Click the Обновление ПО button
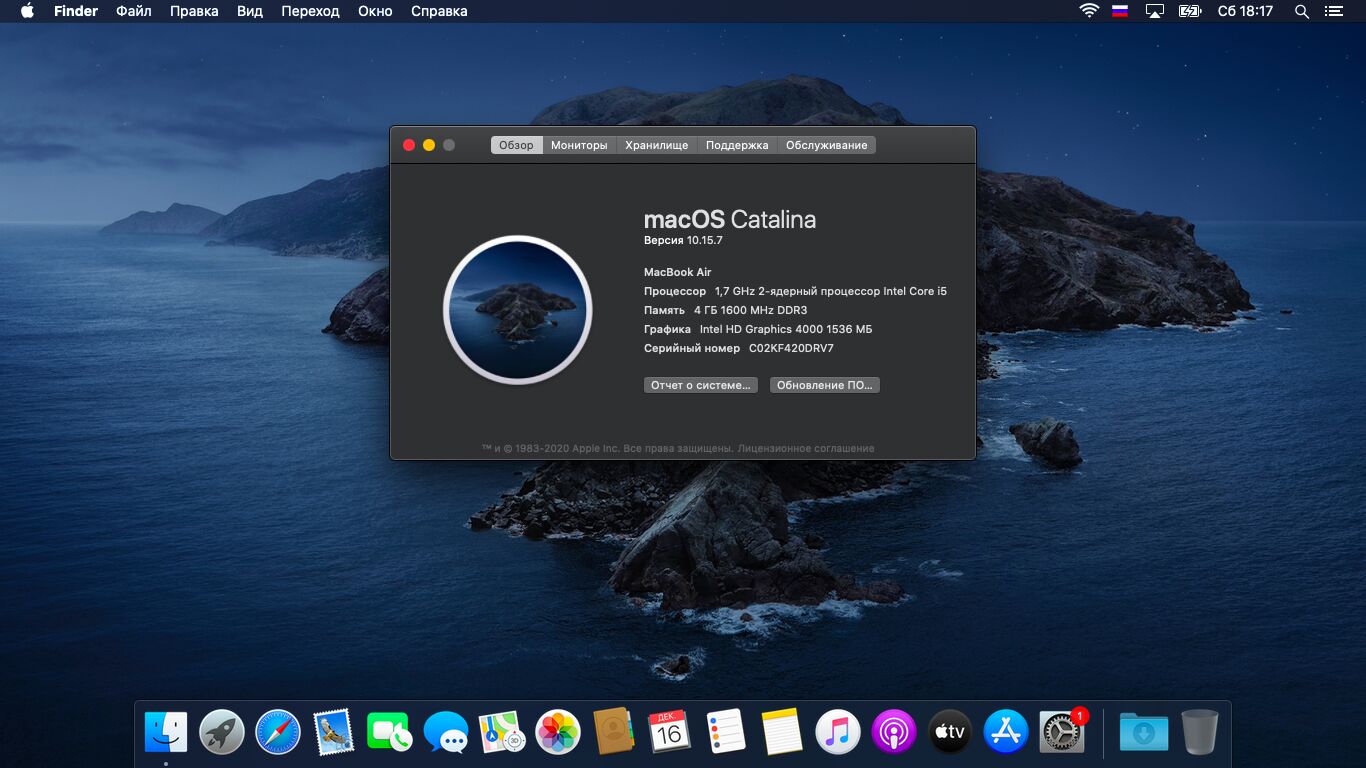The width and height of the screenshot is (1366, 768). coord(824,385)
